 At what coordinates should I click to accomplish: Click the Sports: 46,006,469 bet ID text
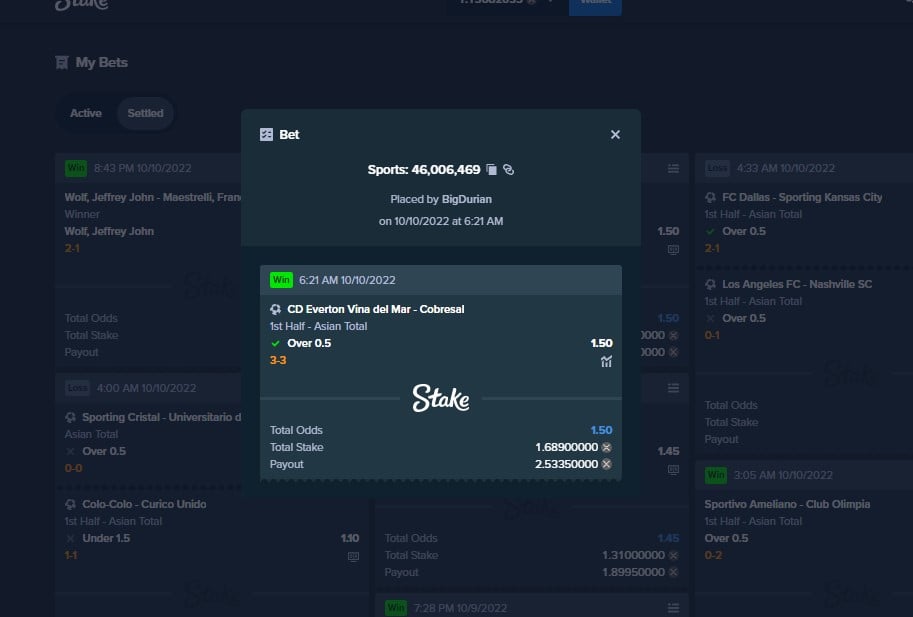424,169
